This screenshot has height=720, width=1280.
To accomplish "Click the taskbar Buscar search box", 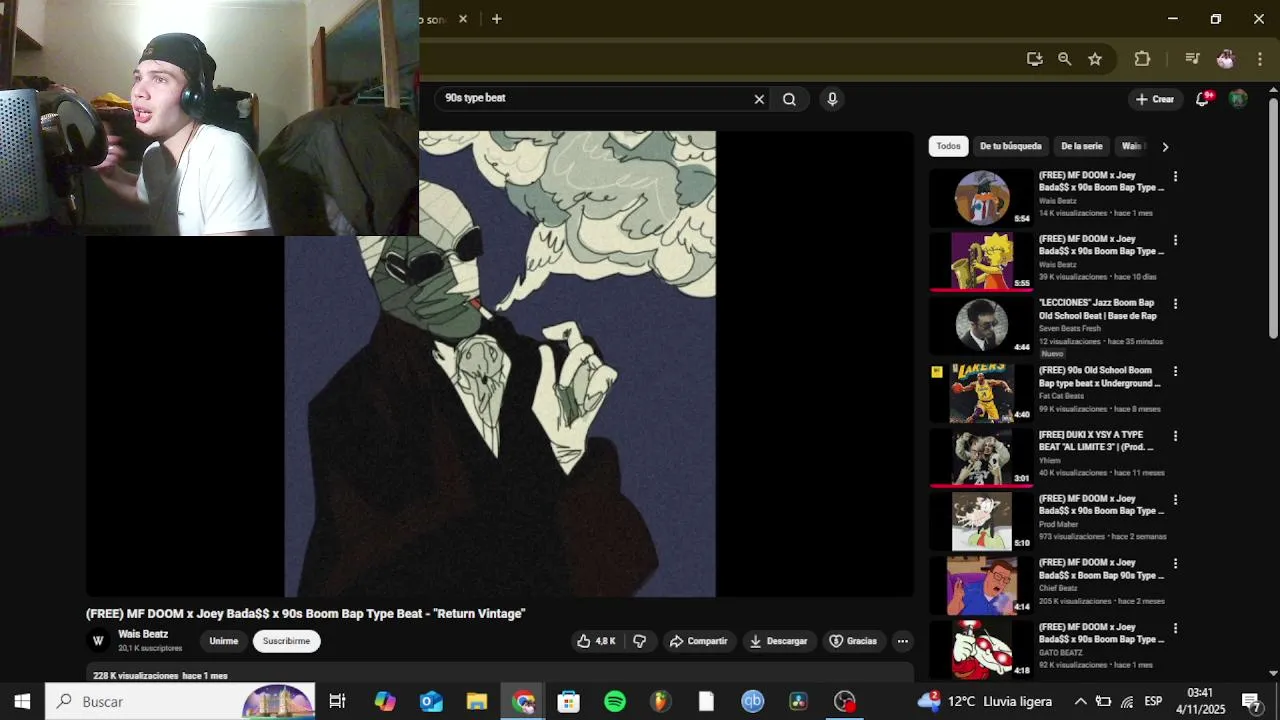I will 180,702.
